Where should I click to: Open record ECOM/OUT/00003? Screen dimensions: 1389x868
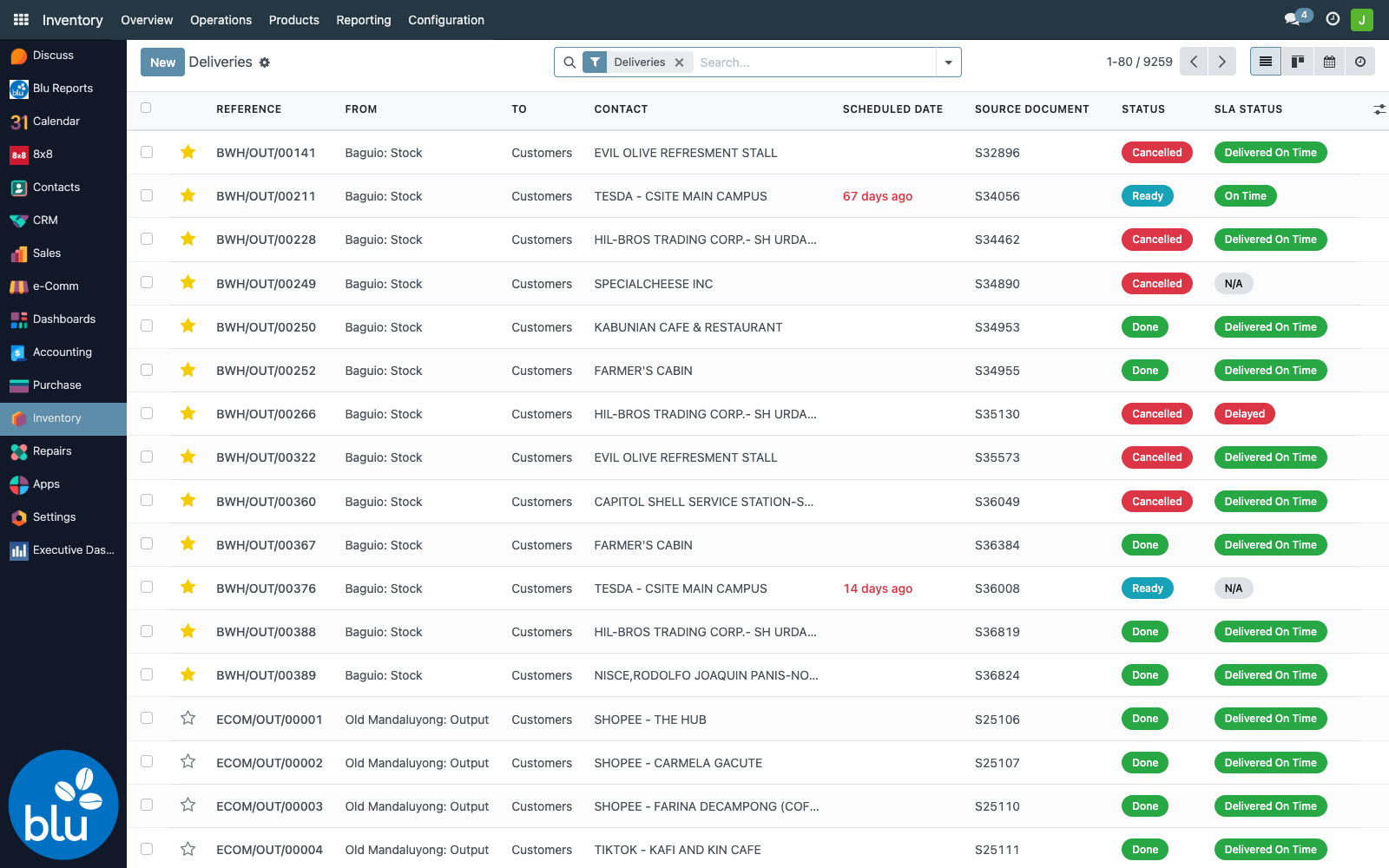coord(269,806)
